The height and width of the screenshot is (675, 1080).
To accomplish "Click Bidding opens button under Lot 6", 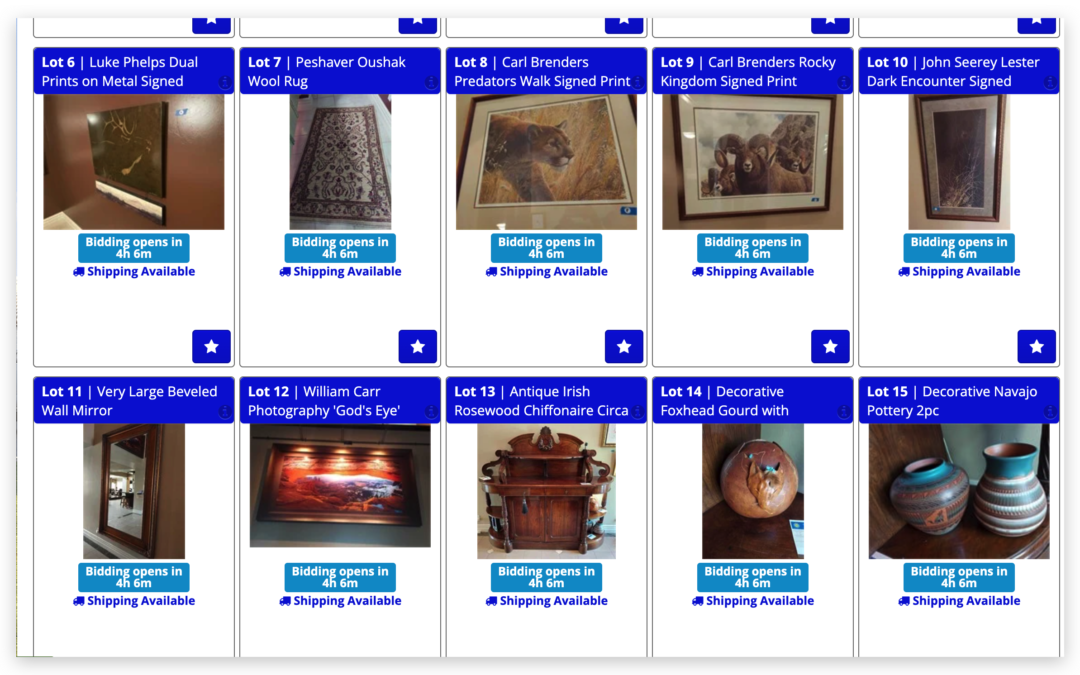I will tap(134, 248).
